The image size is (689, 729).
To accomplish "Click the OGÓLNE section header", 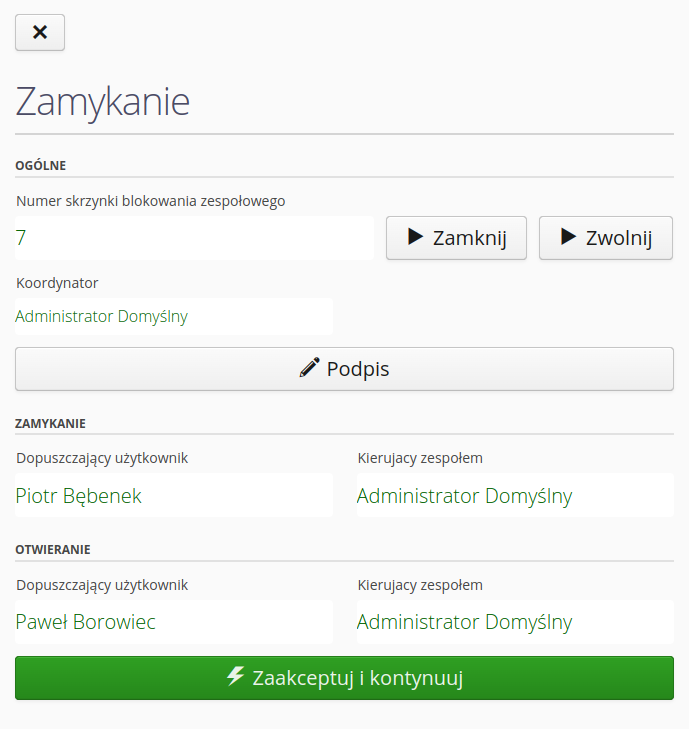I will (40, 166).
